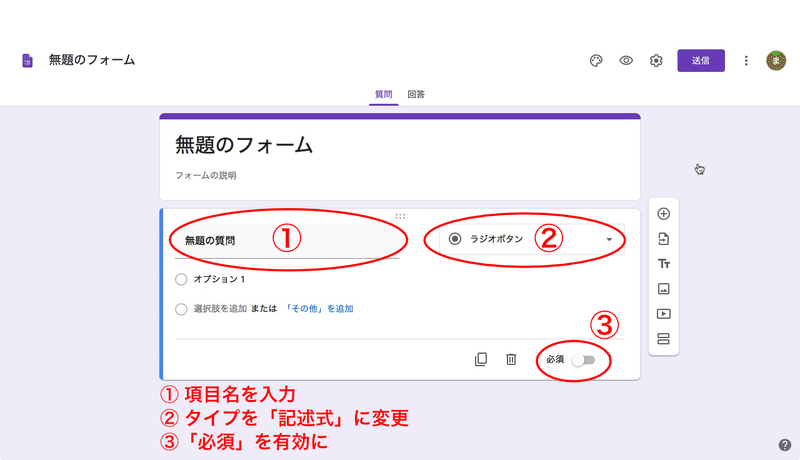800x460 pixels.
Task: Click the import questions icon
Action: (663, 239)
